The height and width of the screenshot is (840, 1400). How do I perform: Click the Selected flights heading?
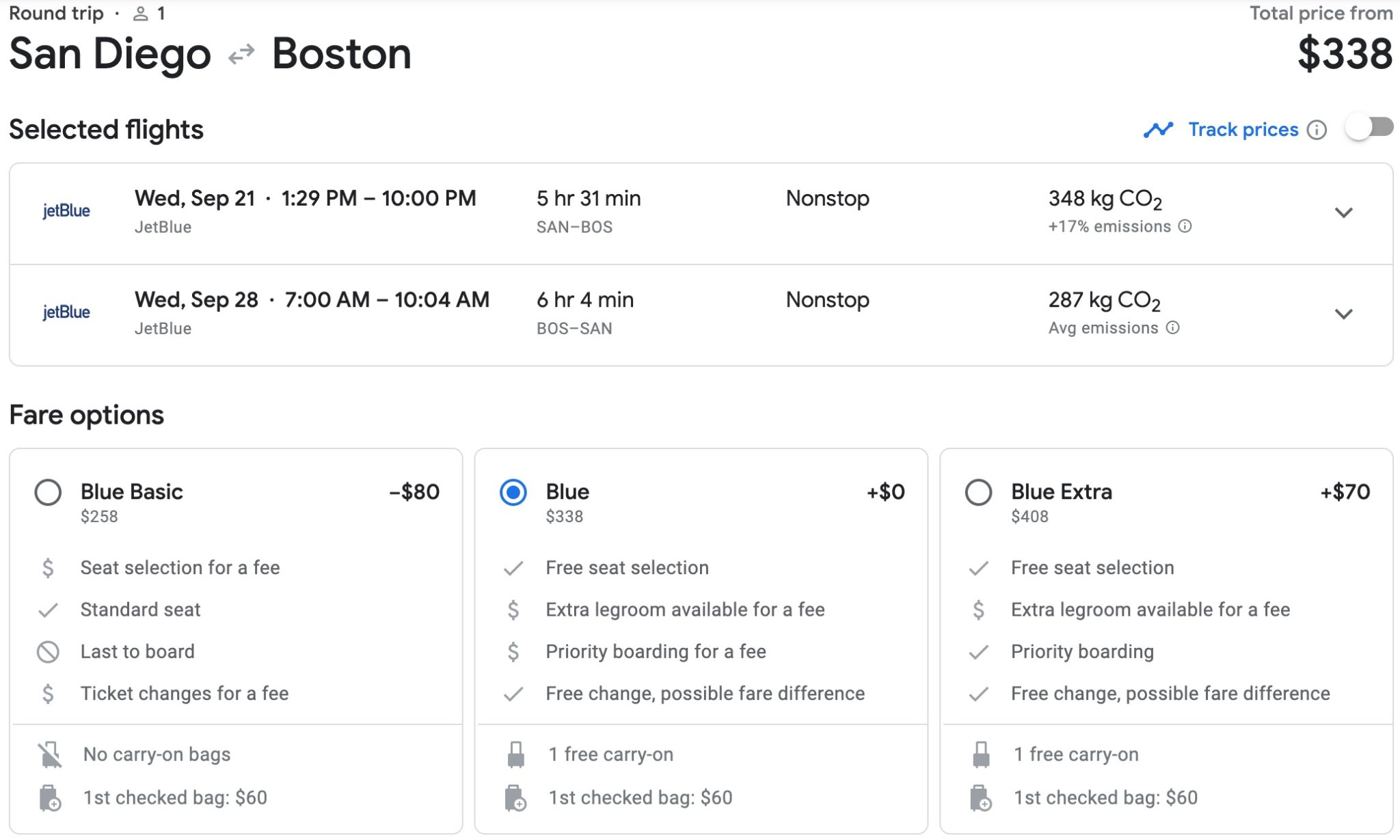click(x=106, y=129)
